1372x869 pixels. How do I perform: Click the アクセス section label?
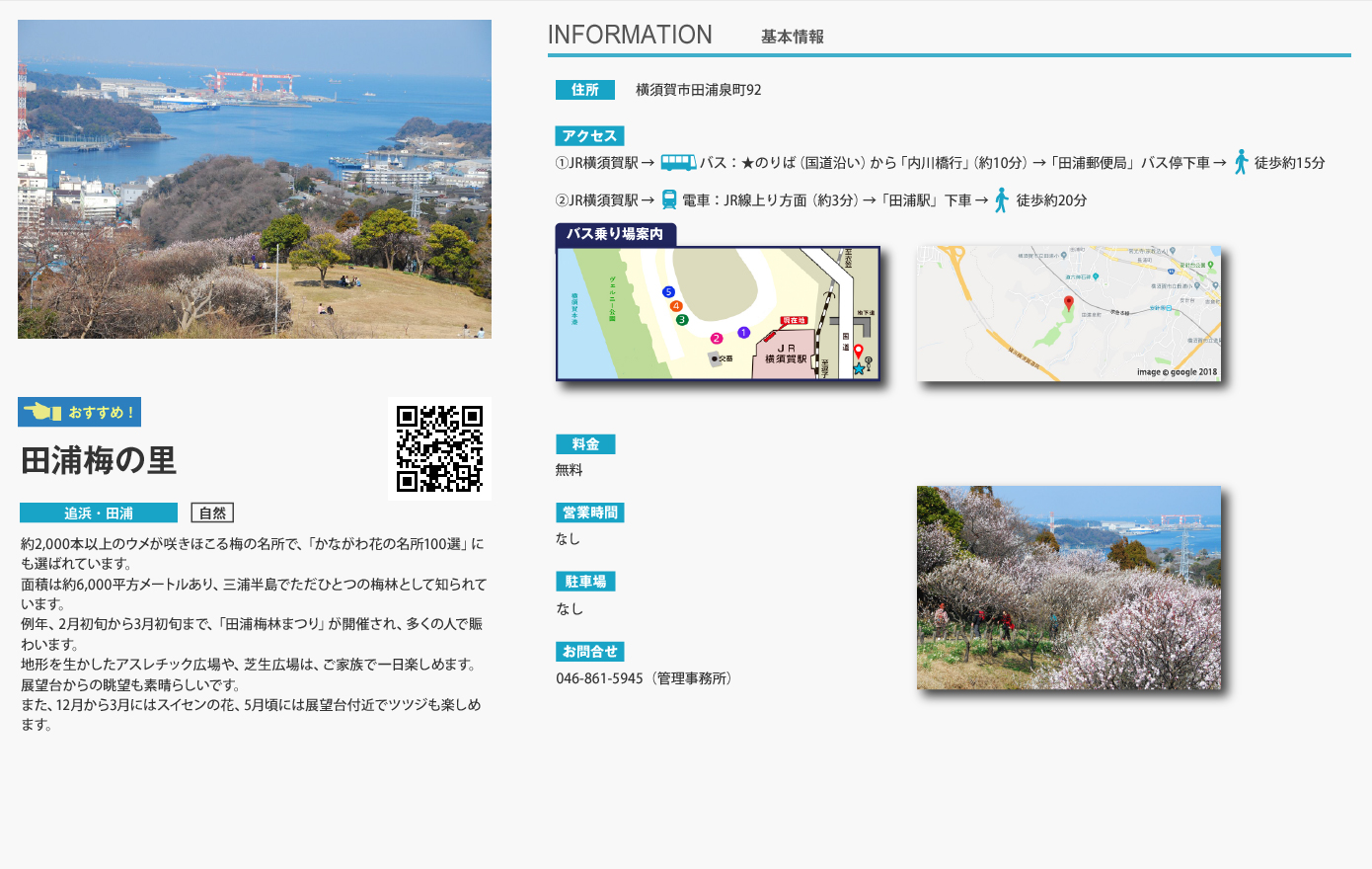point(589,136)
